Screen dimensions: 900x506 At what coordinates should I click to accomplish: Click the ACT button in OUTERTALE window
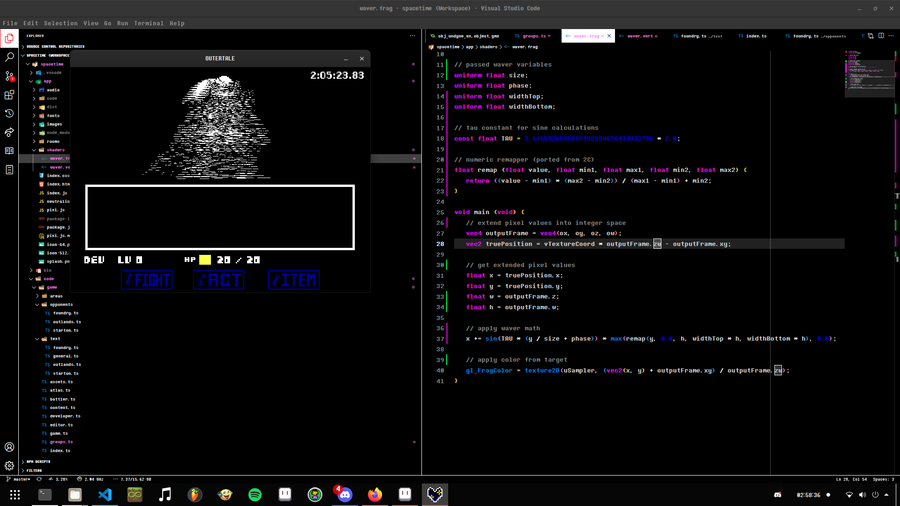pyautogui.click(x=219, y=280)
